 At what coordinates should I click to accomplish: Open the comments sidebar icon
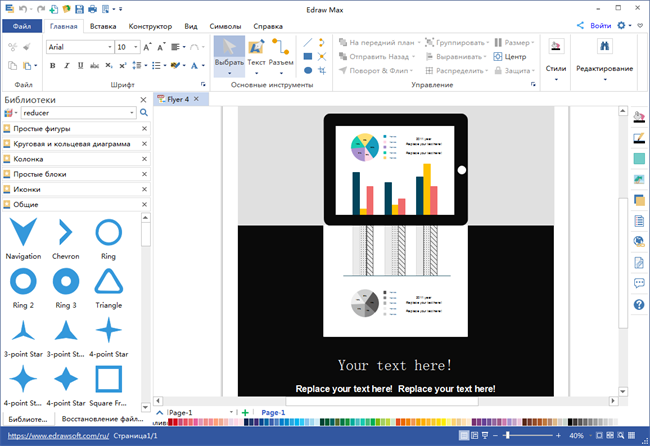pyautogui.click(x=639, y=284)
